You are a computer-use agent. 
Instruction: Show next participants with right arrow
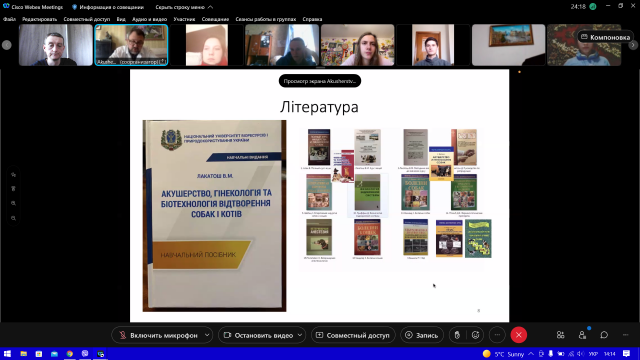click(x=633, y=45)
